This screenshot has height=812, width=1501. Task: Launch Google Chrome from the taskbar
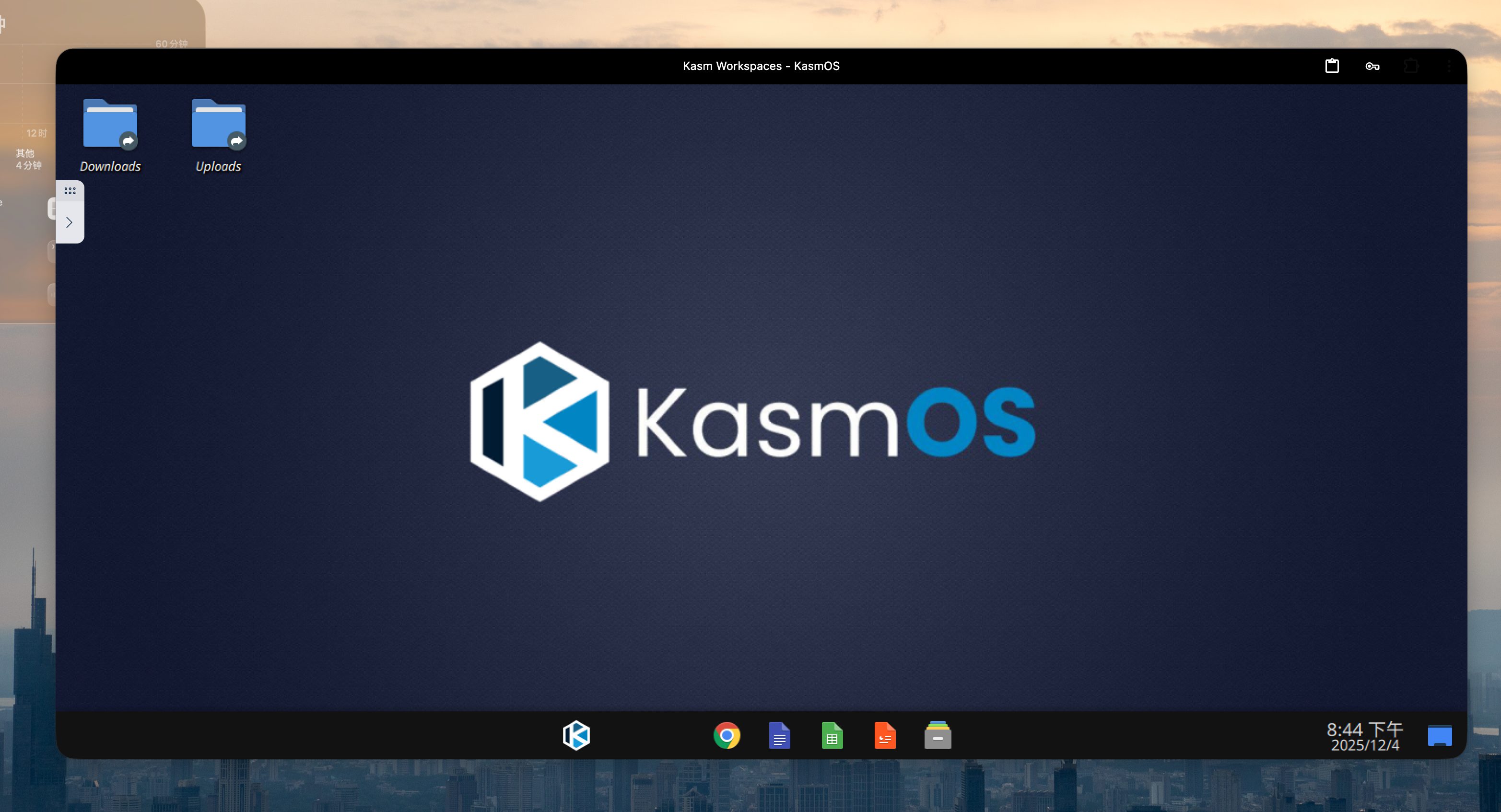[727, 735]
